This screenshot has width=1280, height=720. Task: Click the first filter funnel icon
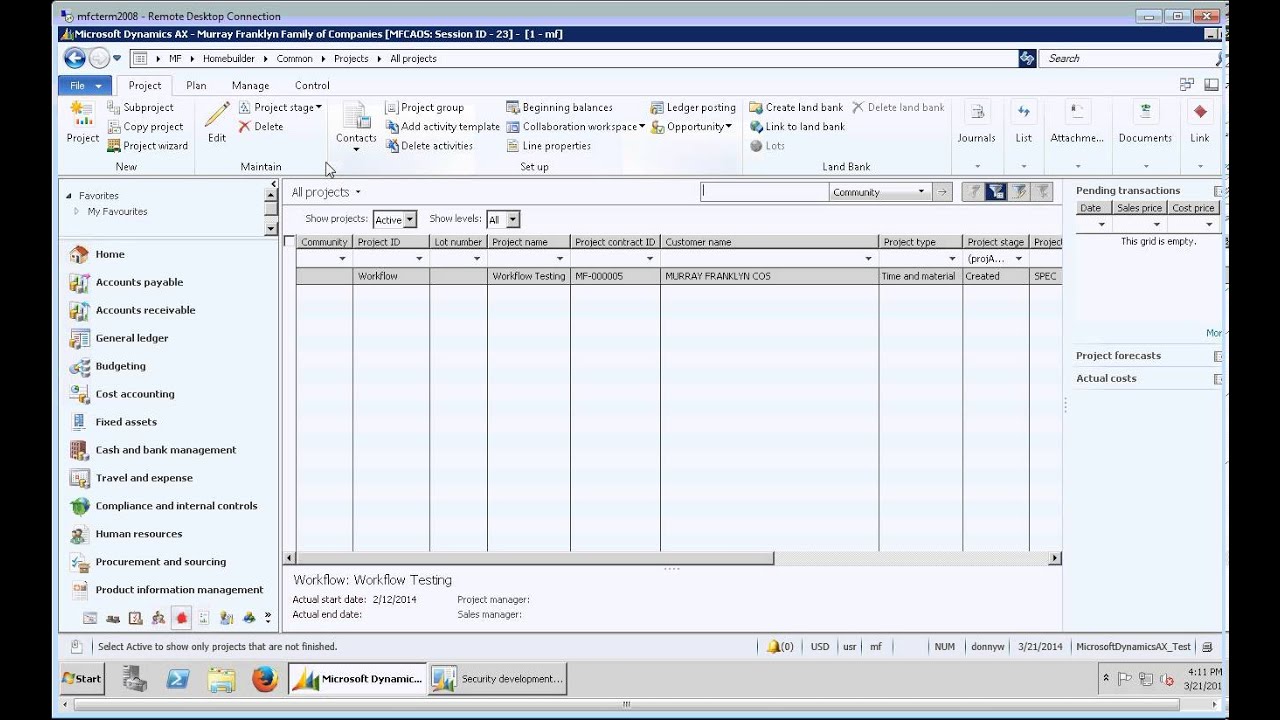tap(972, 192)
